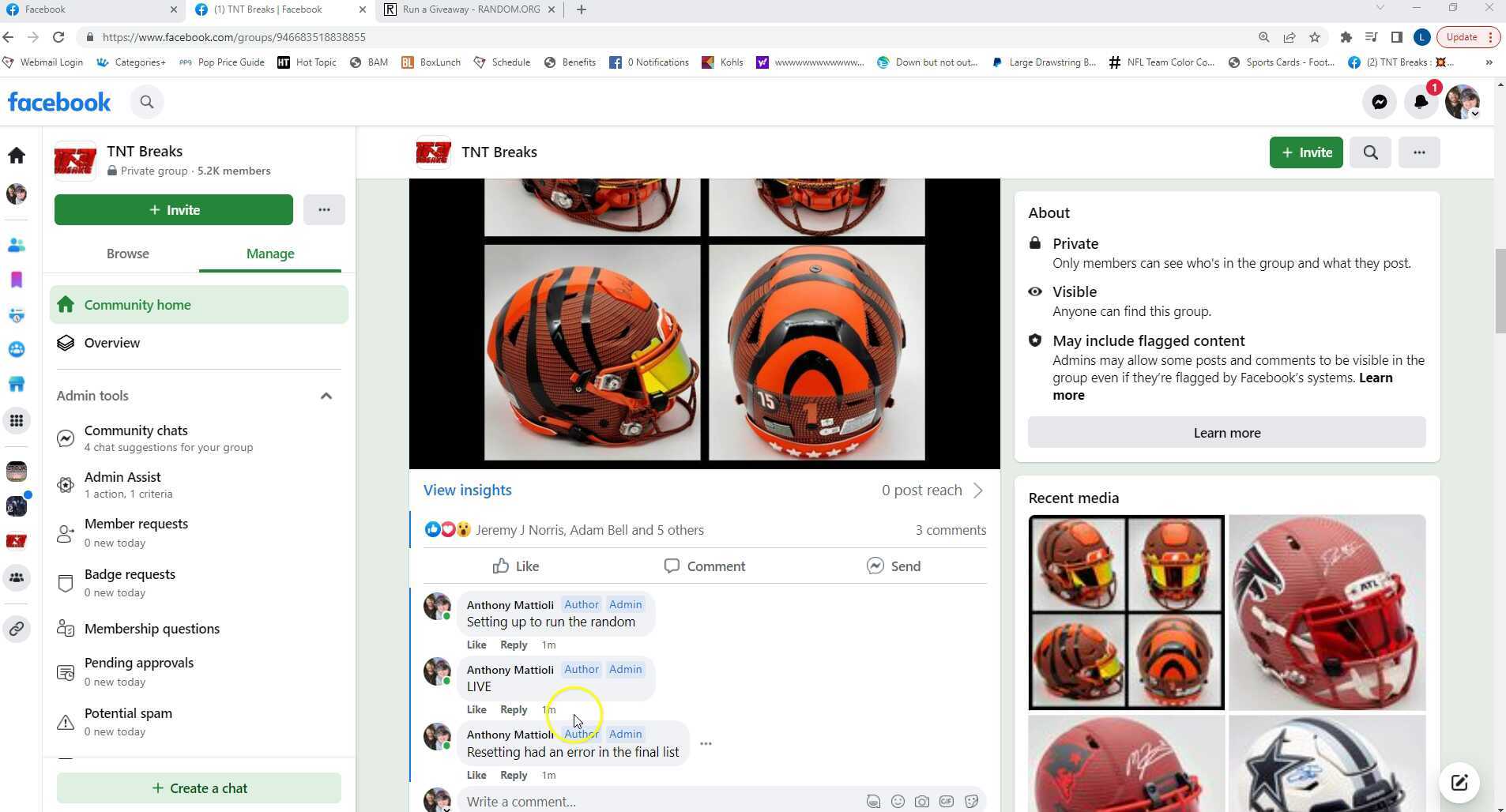Open more options on the Resetting comment

tap(706, 743)
